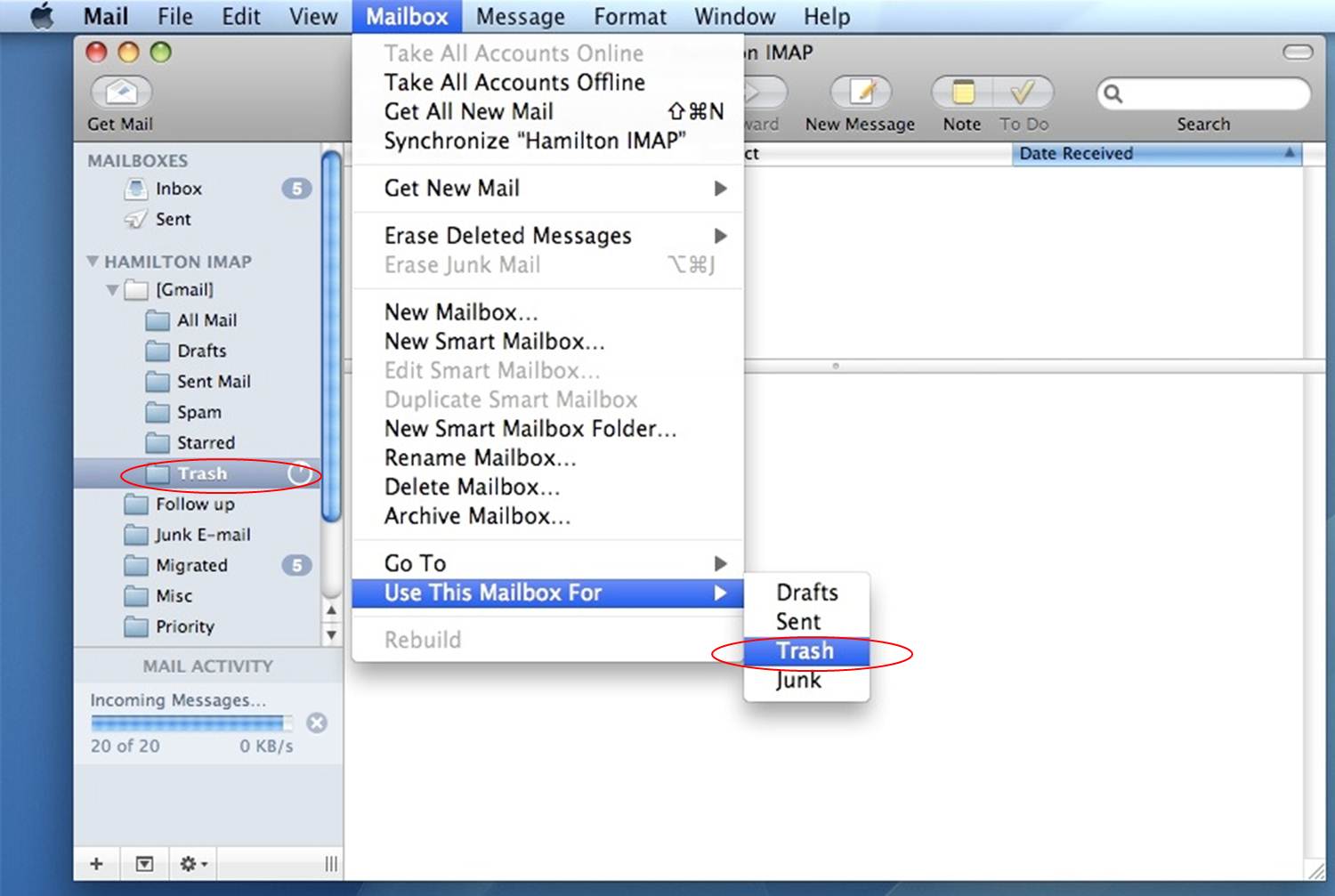
Task: Open the Edit menu
Action: 241,16
